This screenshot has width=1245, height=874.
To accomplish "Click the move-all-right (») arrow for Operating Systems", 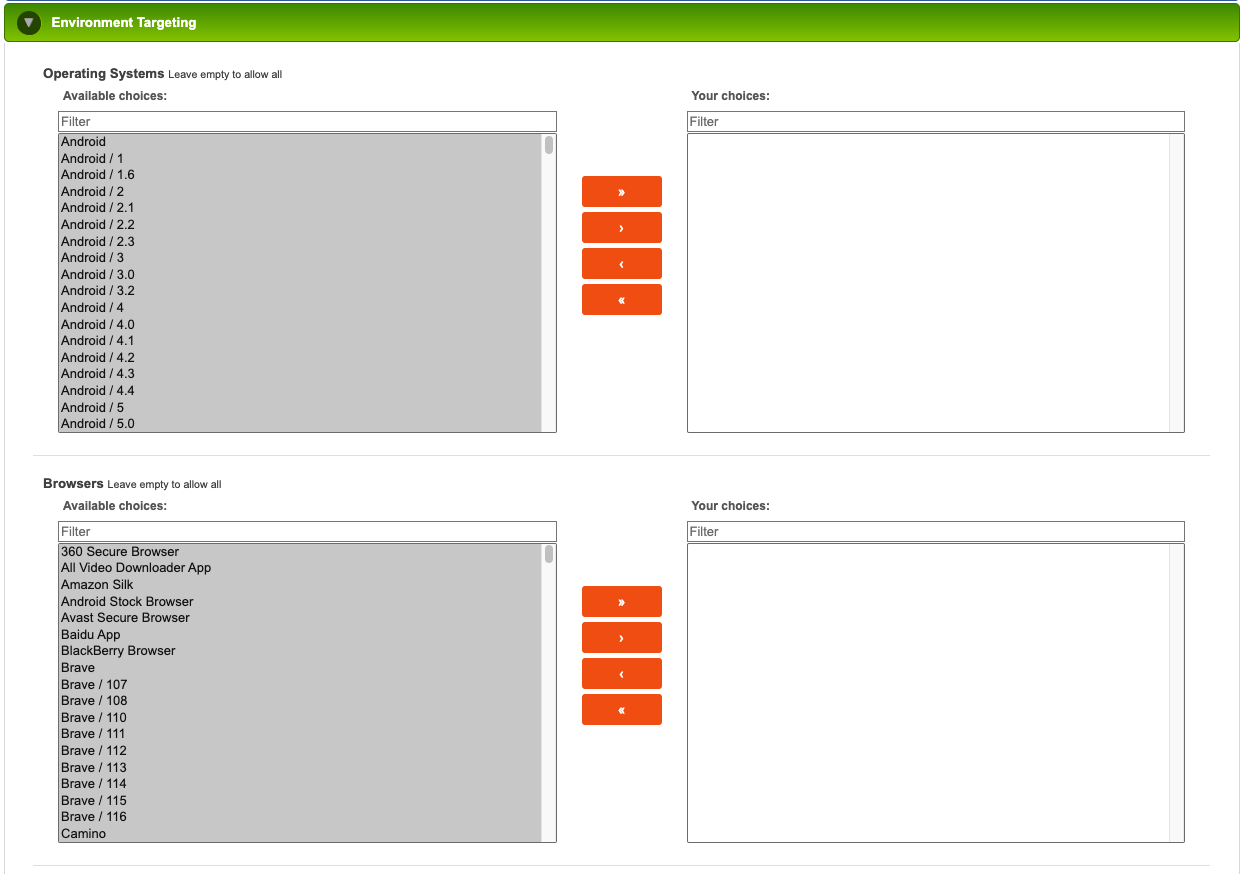I will pyautogui.click(x=621, y=191).
